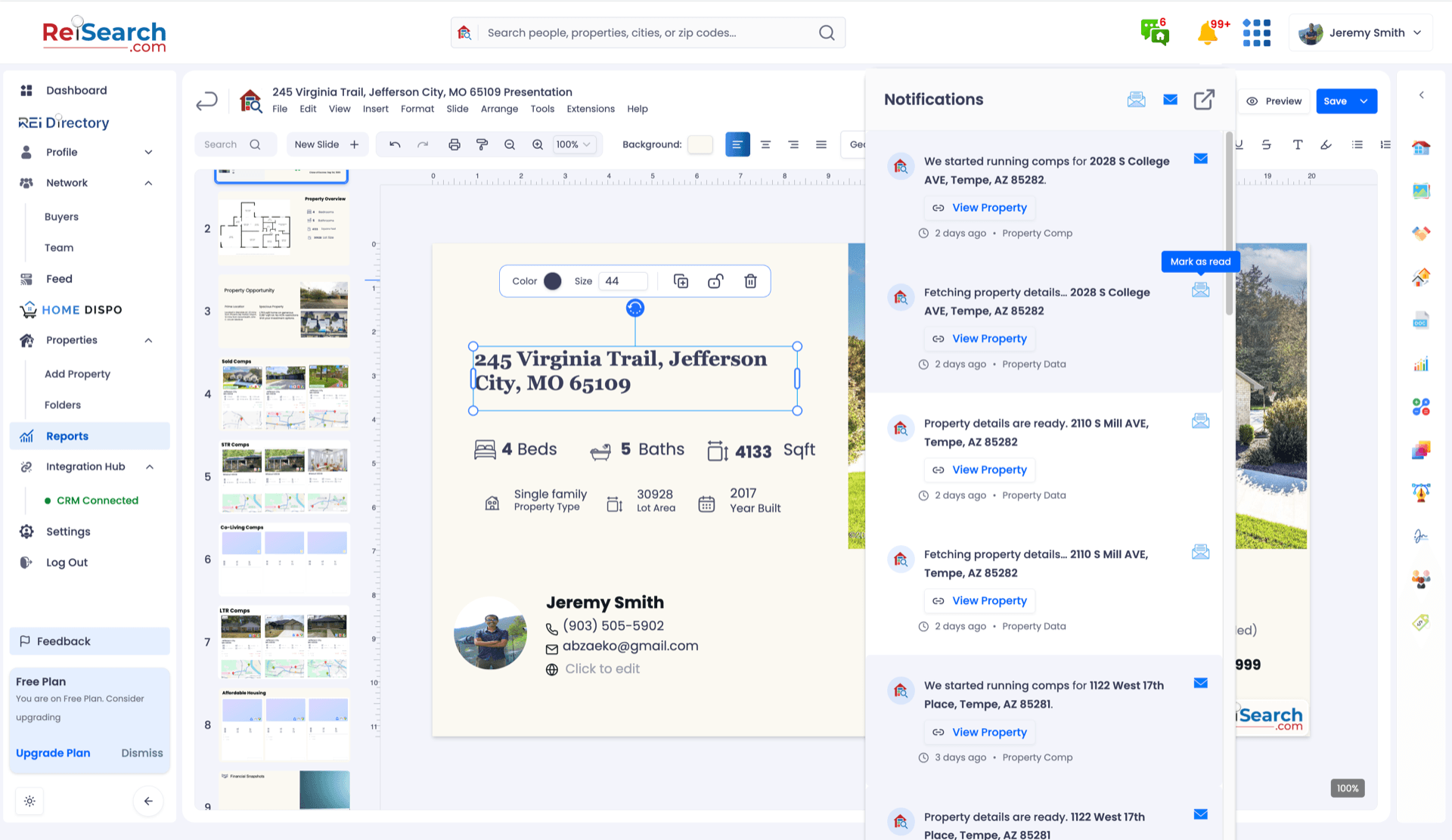Click the rotate handle above the title box

635,308
